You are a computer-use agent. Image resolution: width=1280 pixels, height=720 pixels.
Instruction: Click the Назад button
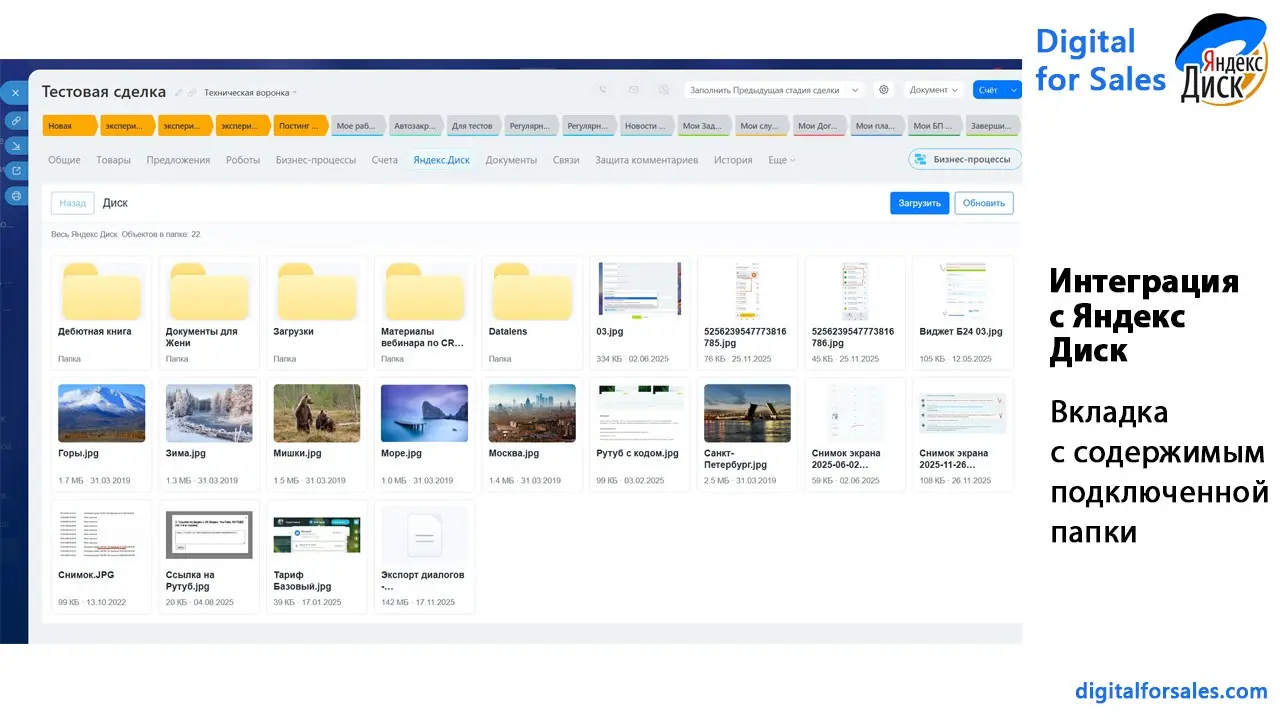tap(73, 203)
